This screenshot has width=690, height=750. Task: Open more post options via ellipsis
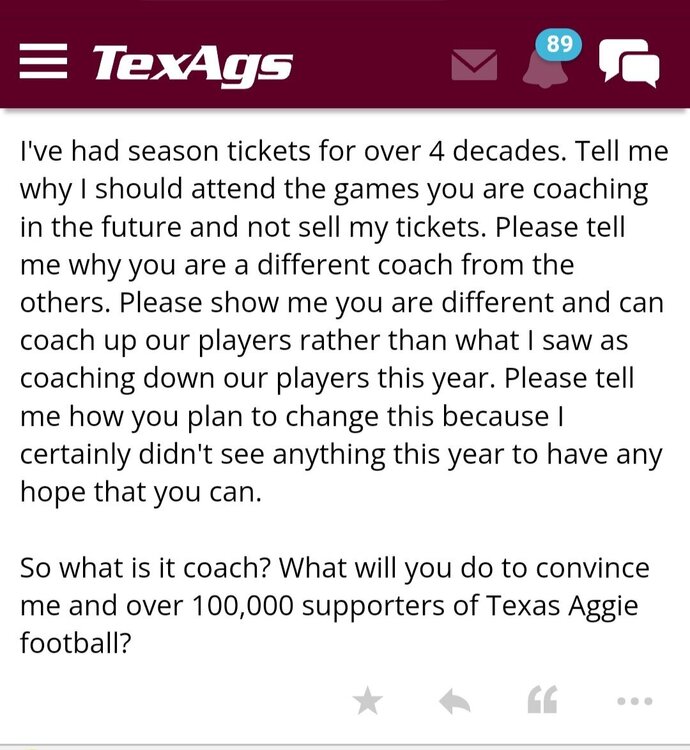point(634,702)
